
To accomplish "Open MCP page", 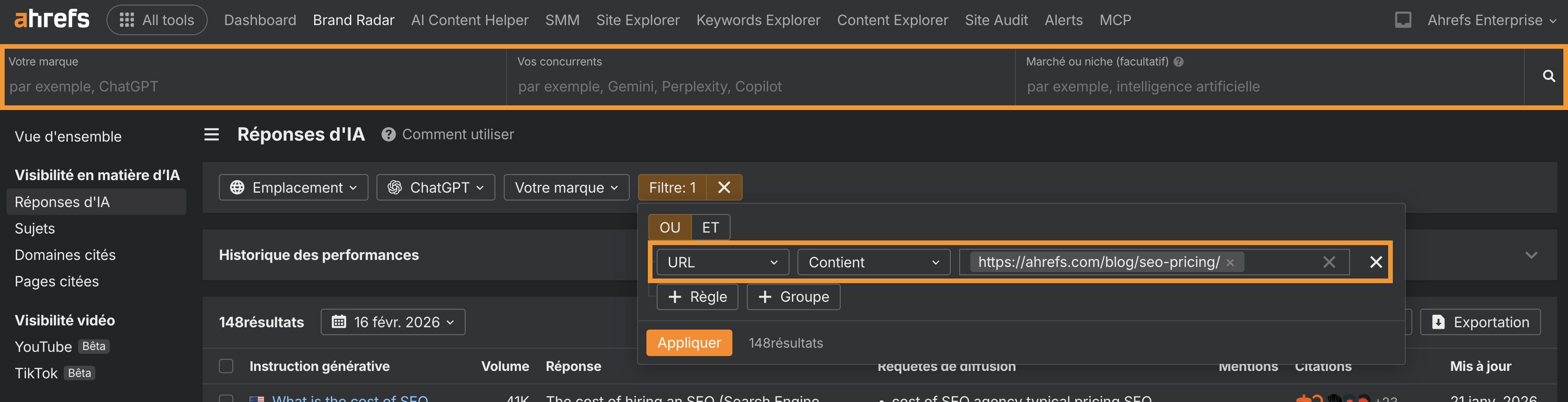I will coord(1115,20).
